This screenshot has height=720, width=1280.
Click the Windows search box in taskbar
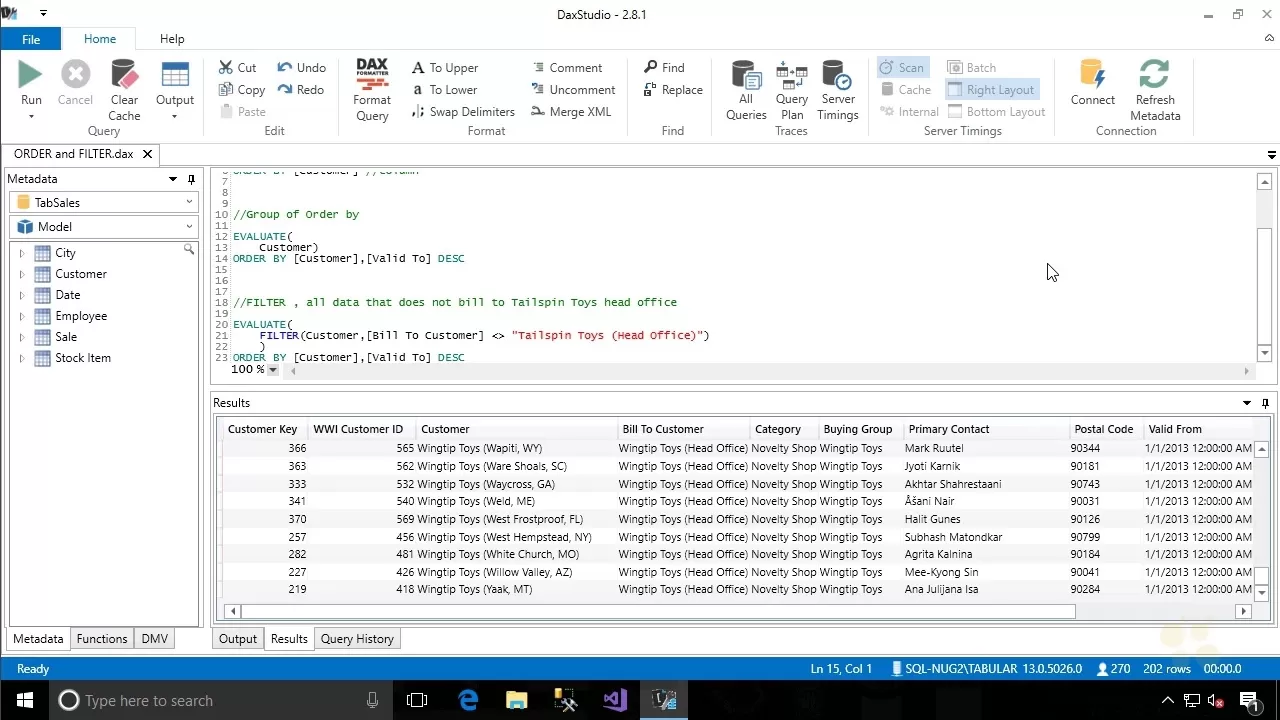pyautogui.click(x=200, y=700)
